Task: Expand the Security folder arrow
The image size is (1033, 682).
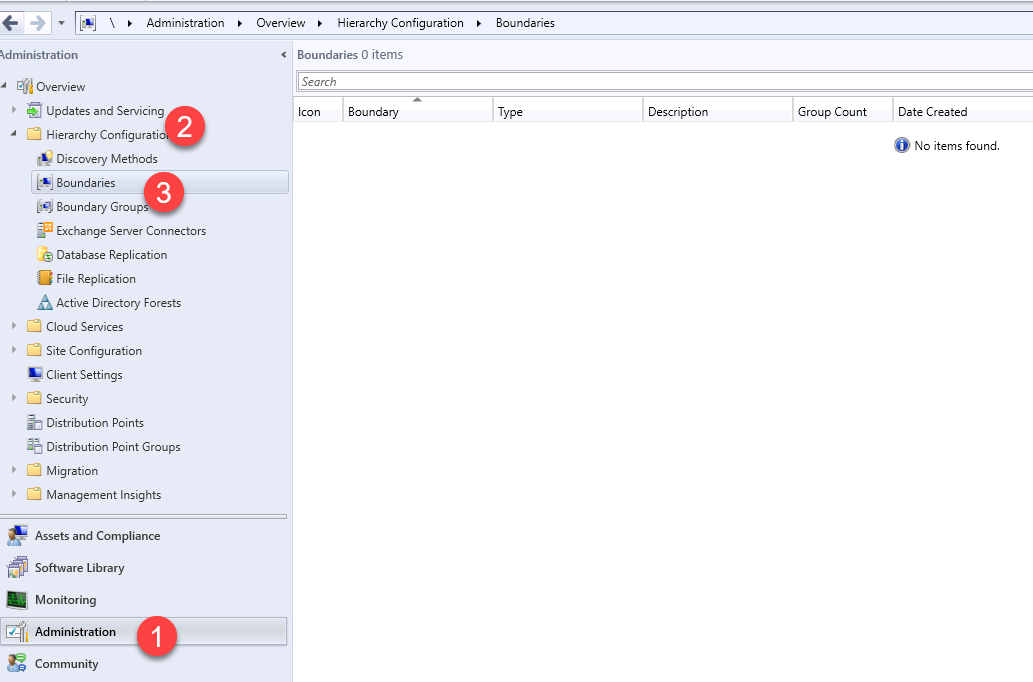Action: pyautogui.click(x=14, y=399)
